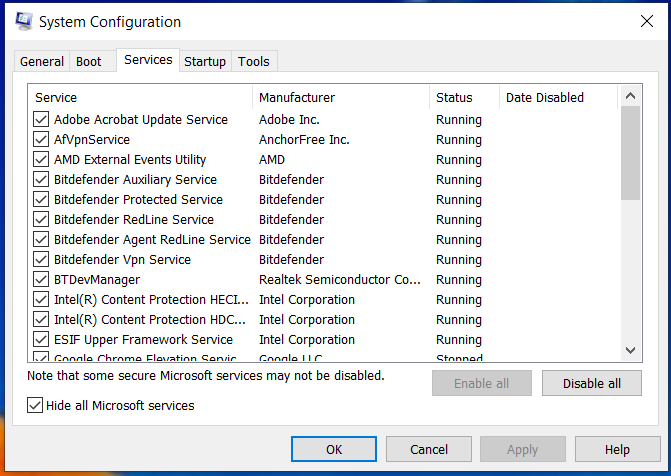The width and height of the screenshot is (671, 476).
Task: Select Bitdefender RedLine Service name
Action: point(134,220)
